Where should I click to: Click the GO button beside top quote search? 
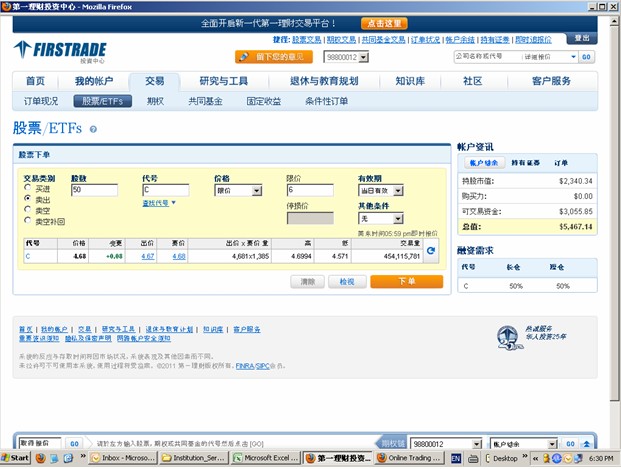point(586,57)
